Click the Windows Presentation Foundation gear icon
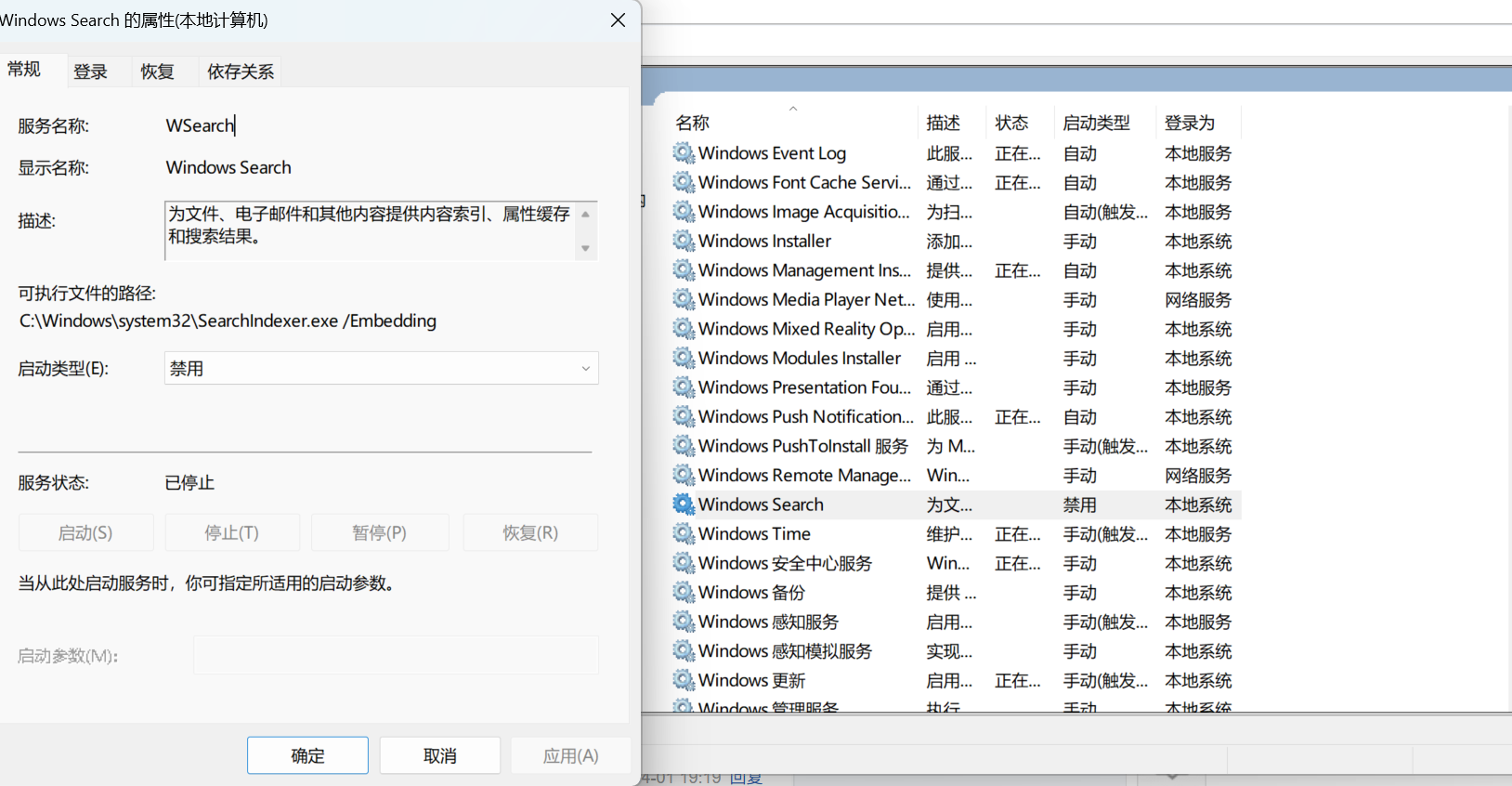Viewport: 1512px width, 786px height. pos(684,387)
